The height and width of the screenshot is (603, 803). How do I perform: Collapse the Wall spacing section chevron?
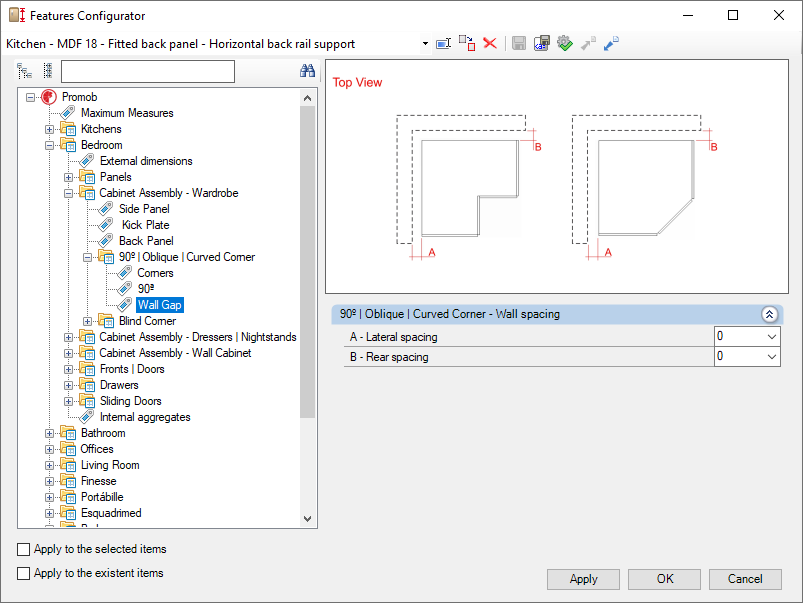[x=769, y=314]
